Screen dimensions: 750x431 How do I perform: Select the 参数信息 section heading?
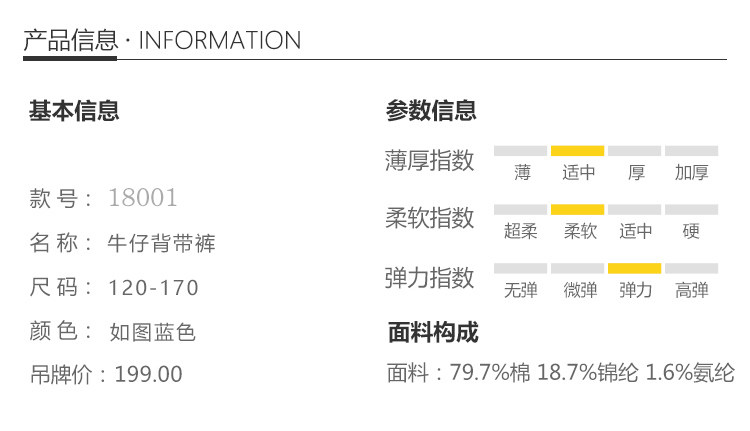pyautogui.click(x=431, y=111)
